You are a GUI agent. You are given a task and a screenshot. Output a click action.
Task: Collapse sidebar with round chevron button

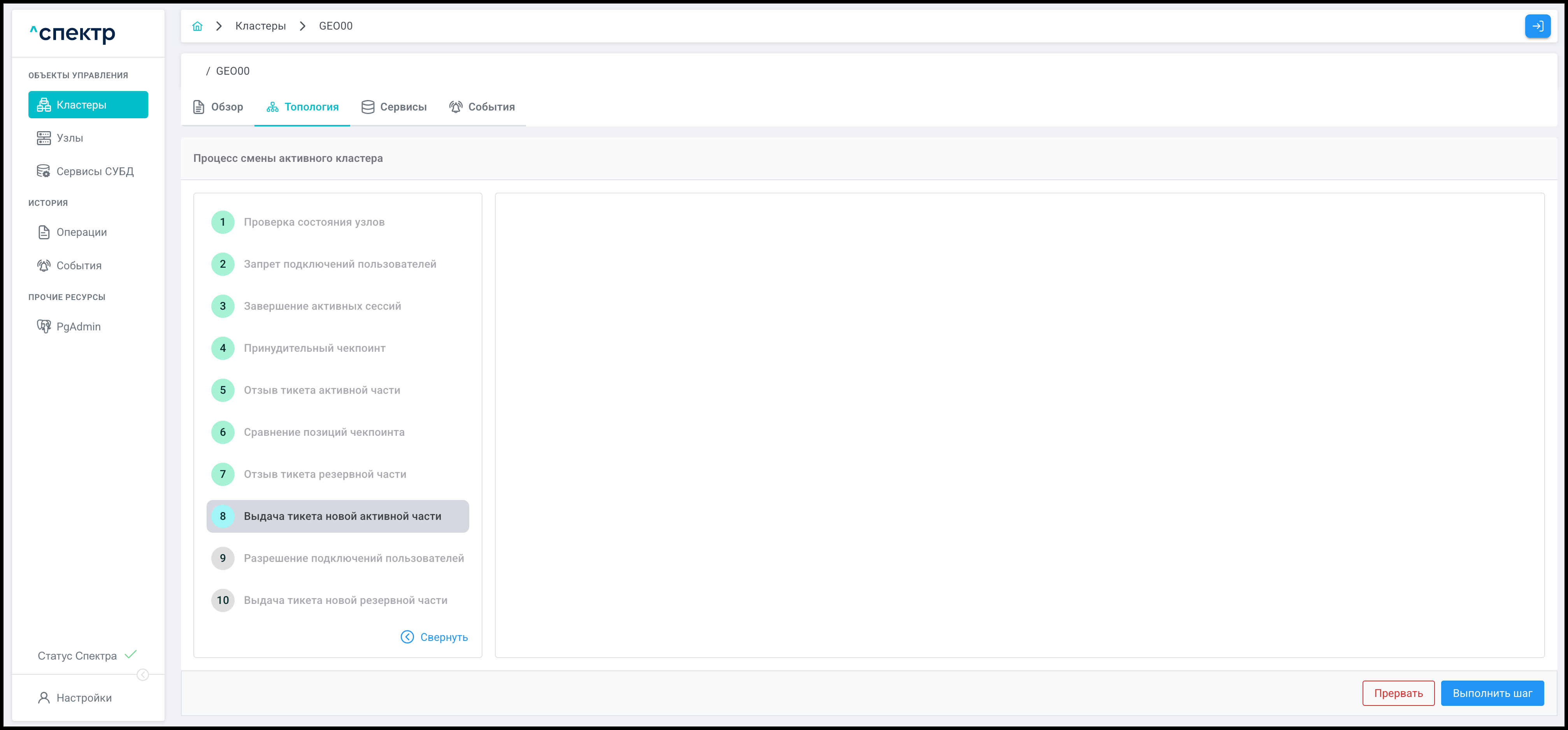143,675
